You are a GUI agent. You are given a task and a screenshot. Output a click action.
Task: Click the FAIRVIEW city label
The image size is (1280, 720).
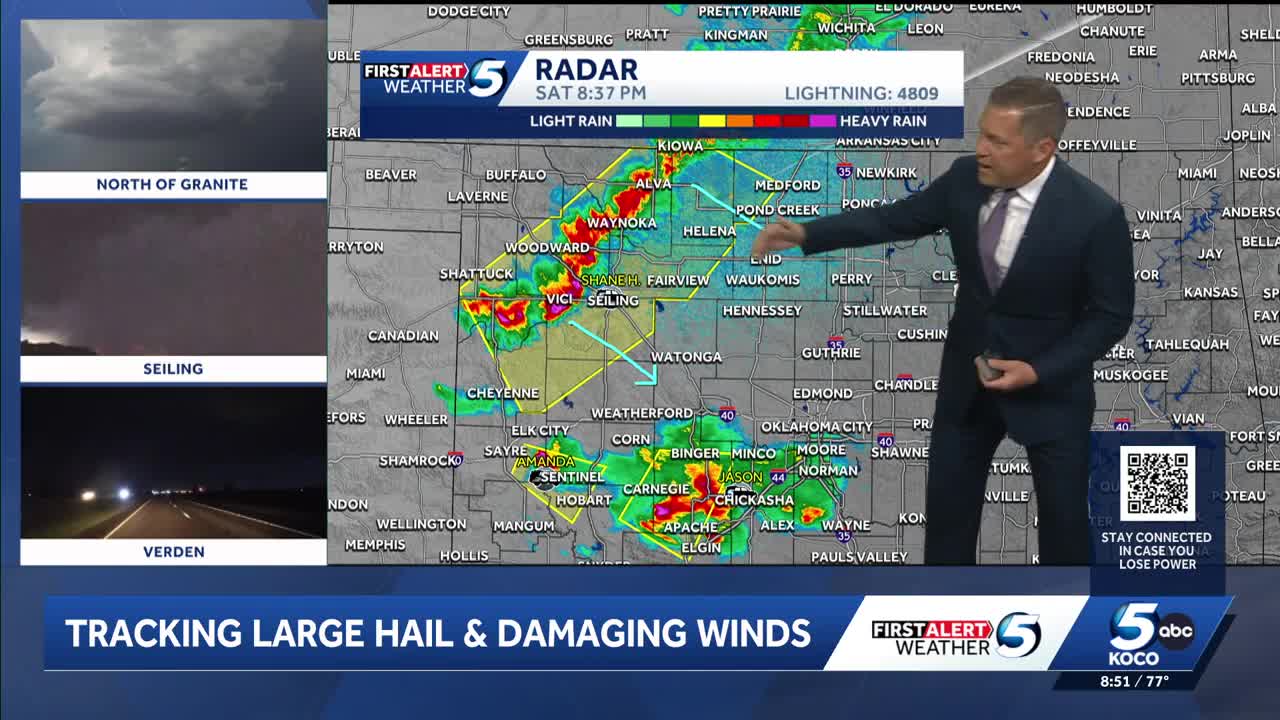click(x=678, y=281)
